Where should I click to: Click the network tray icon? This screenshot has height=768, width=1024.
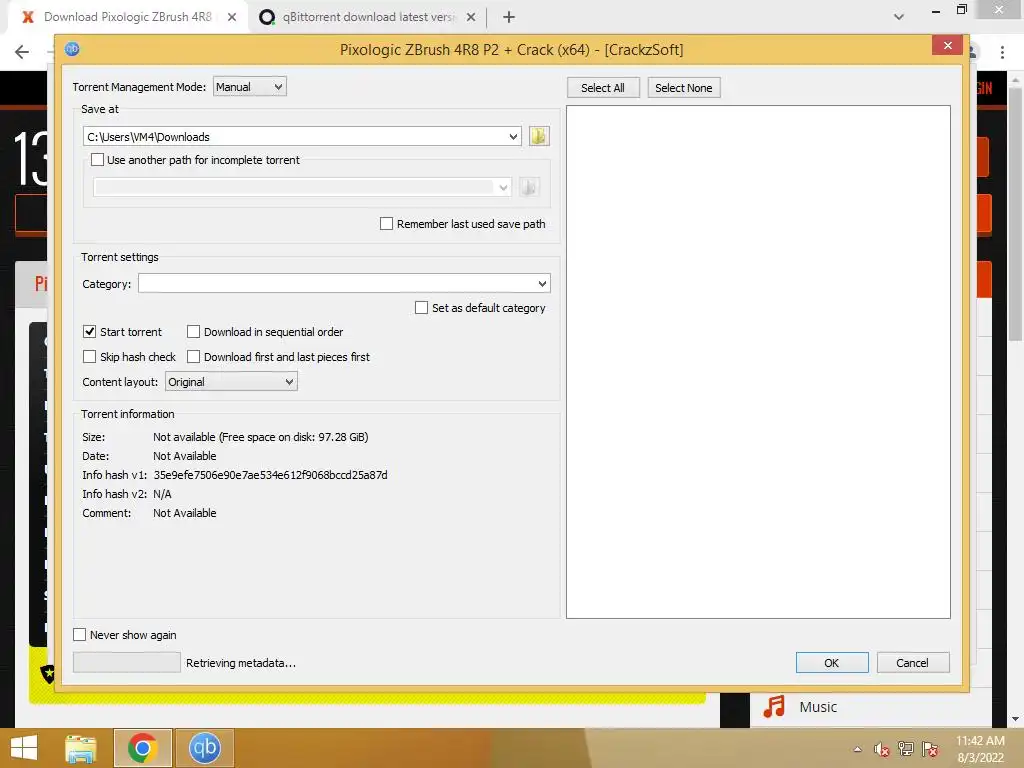(906, 749)
